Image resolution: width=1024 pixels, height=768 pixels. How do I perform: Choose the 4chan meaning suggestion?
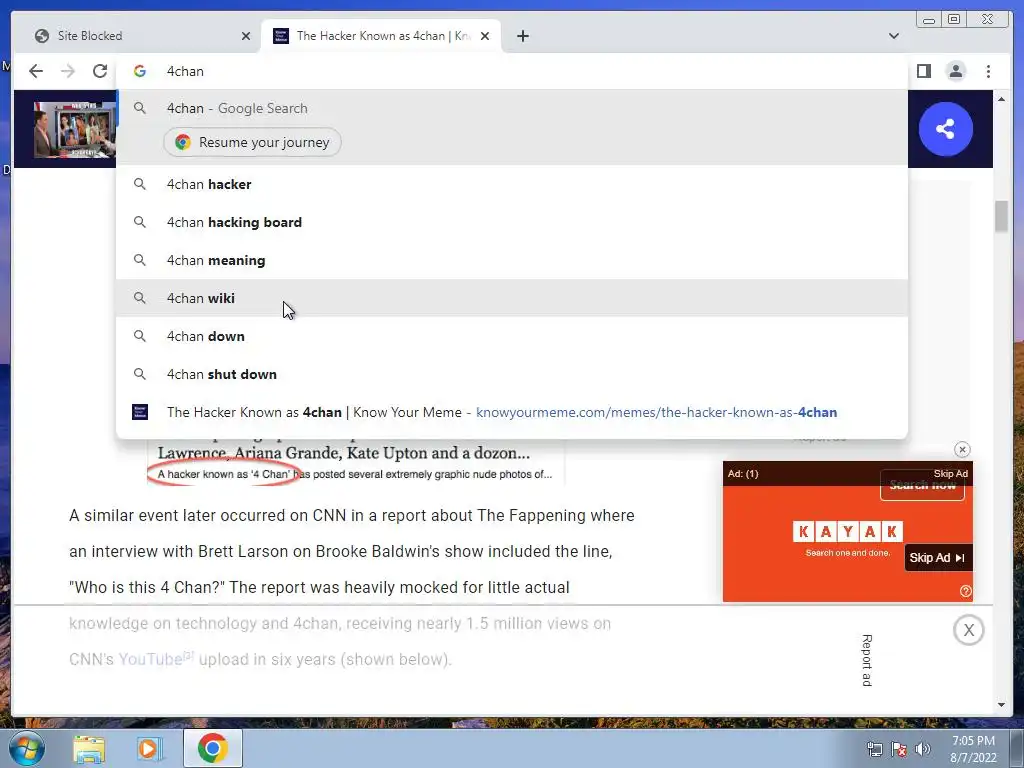(511, 260)
